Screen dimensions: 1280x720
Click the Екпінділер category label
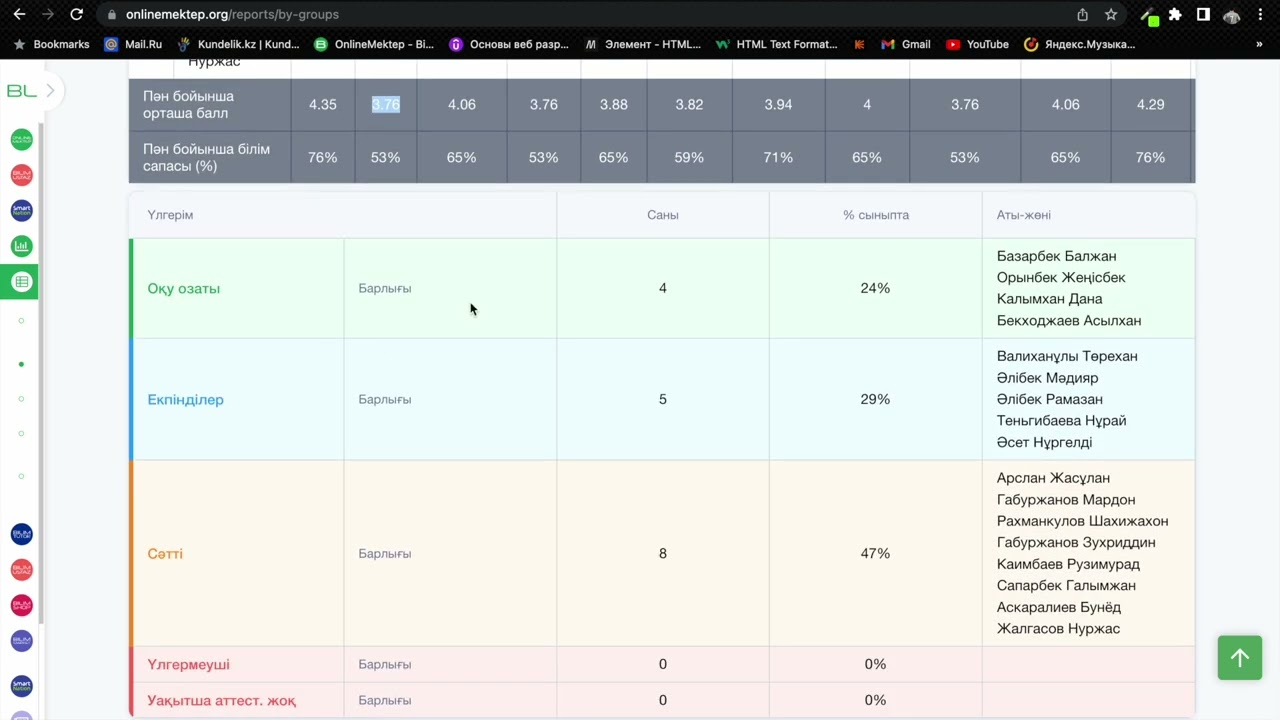click(186, 399)
